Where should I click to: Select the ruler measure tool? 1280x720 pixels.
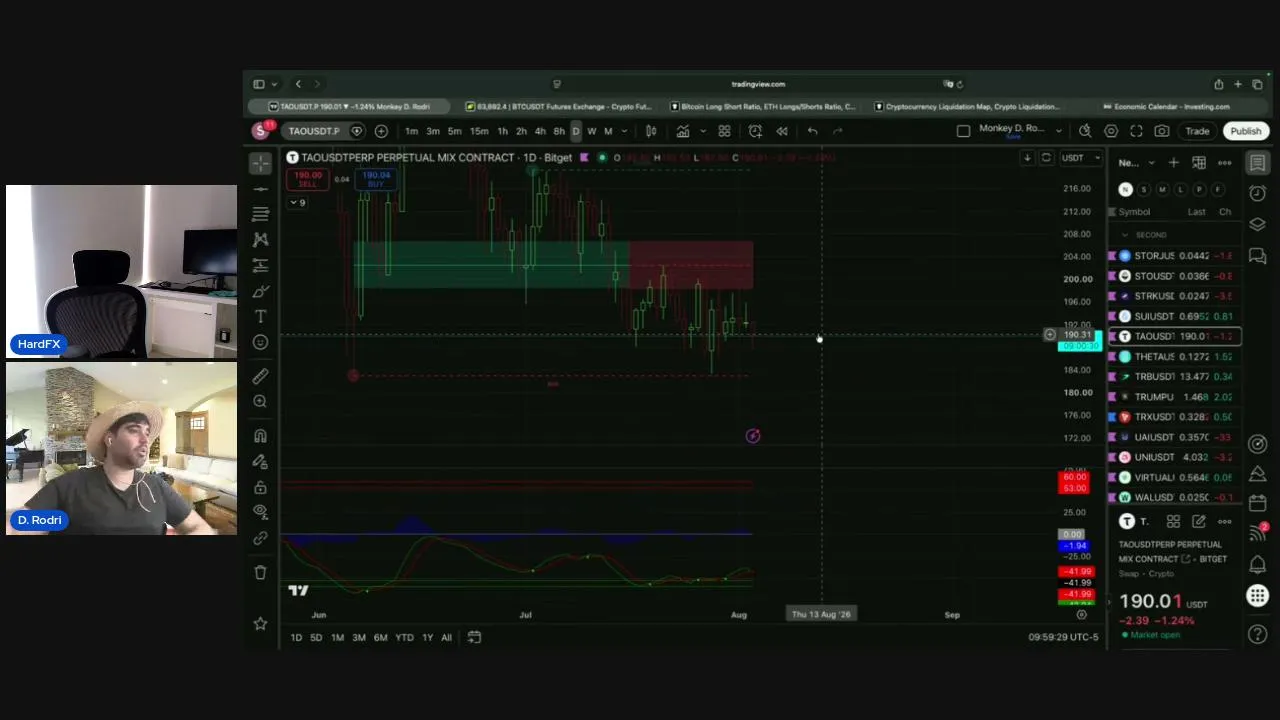(x=261, y=376)
